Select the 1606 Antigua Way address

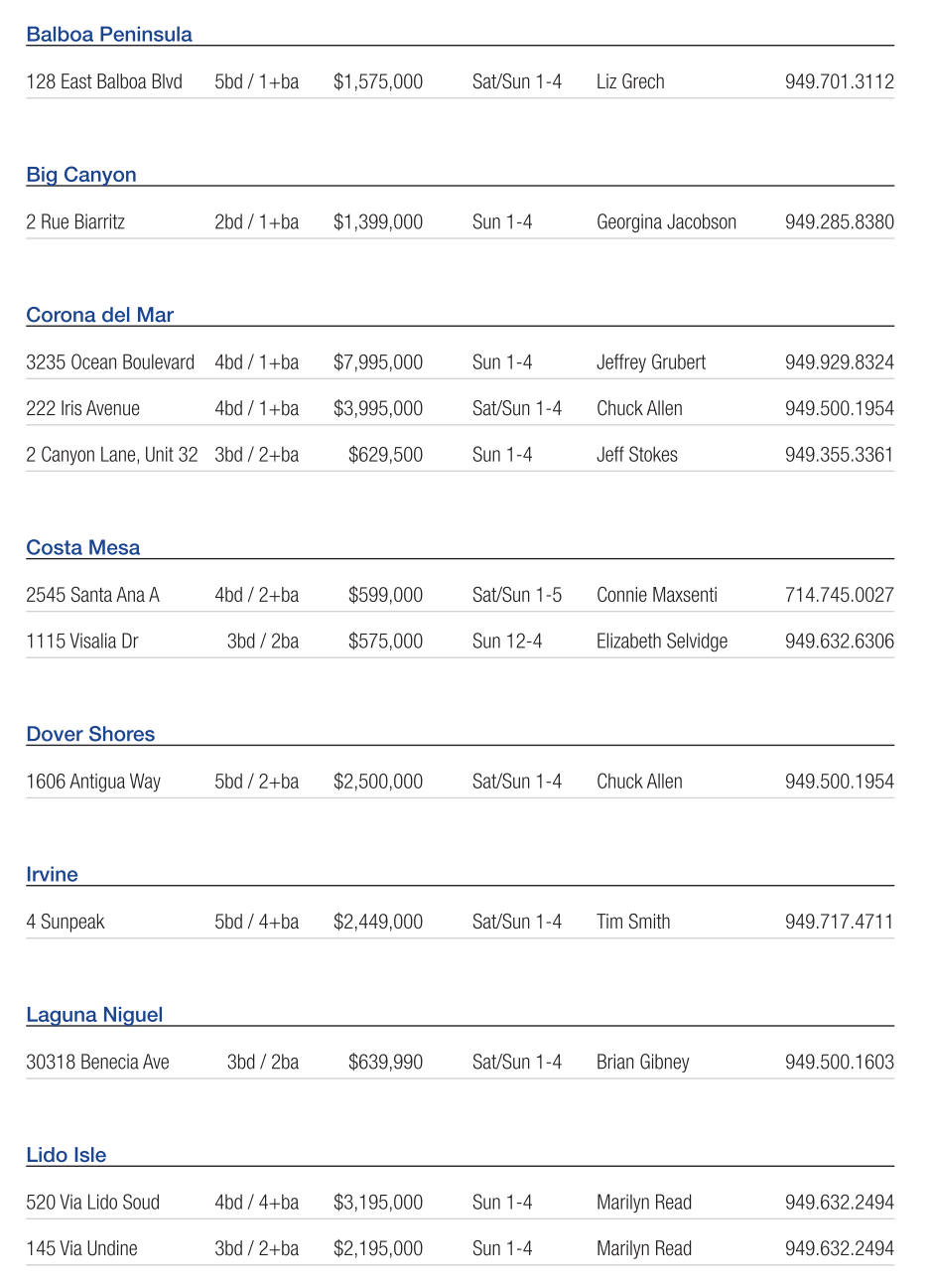(93, 782)
